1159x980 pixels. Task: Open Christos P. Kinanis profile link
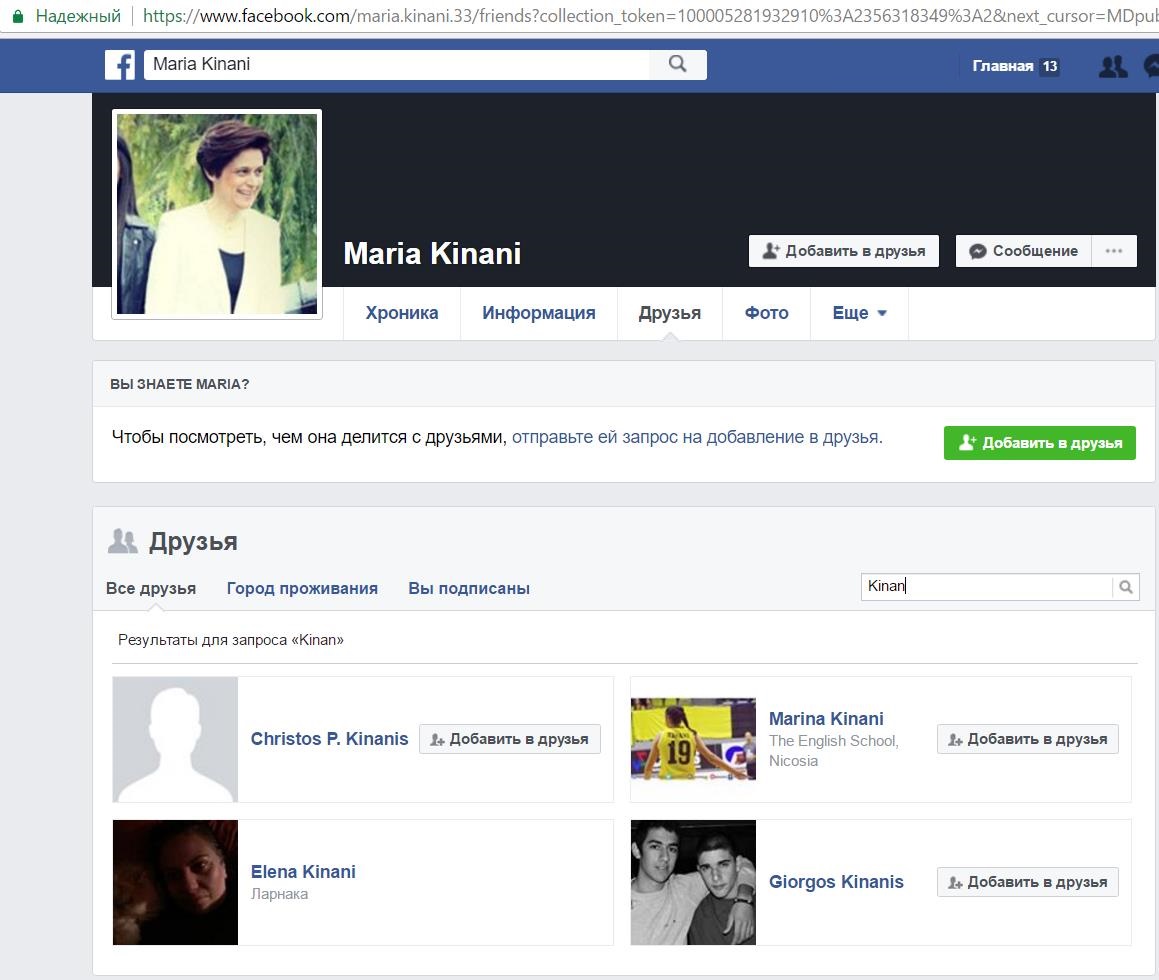(329, 739)
